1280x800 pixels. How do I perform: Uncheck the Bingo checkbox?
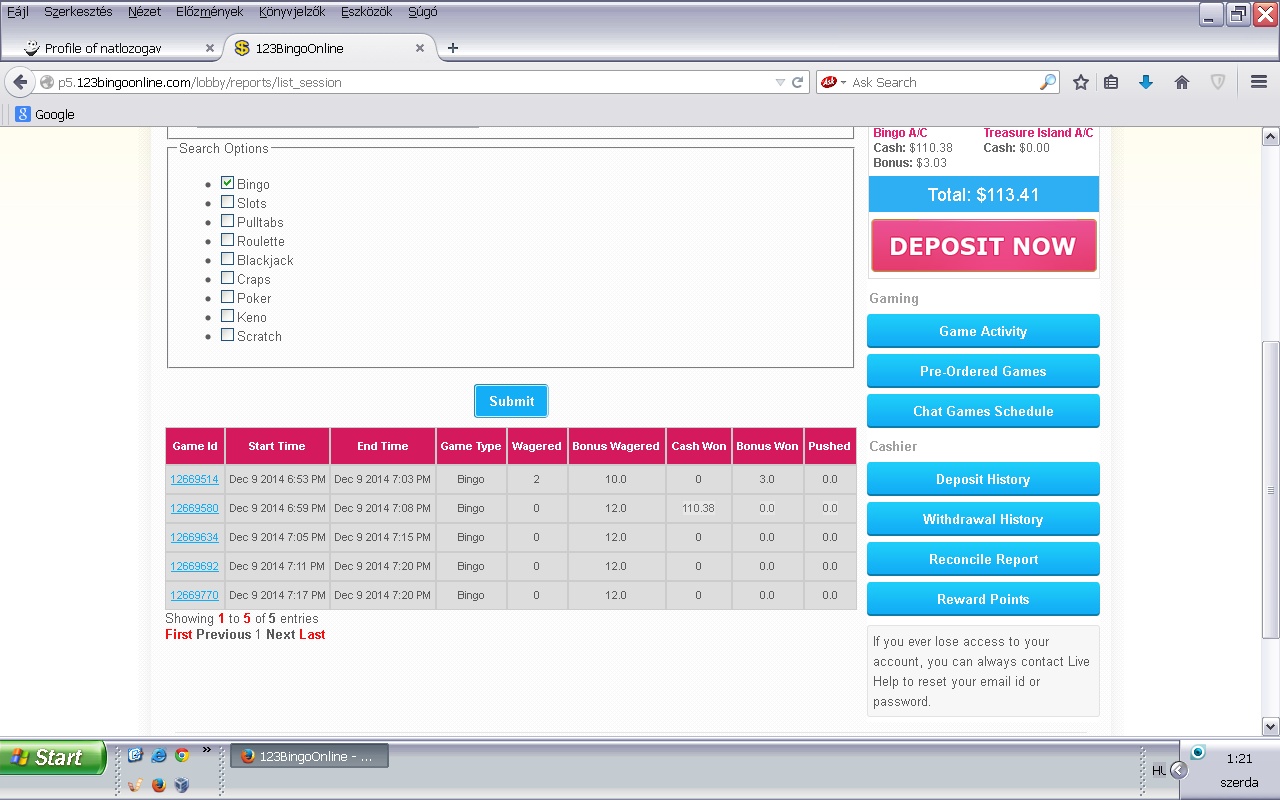(x=228, y=183)
